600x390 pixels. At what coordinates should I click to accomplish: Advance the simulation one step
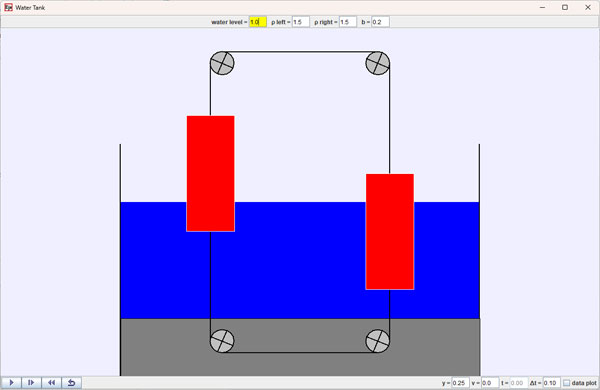(31, 382)
